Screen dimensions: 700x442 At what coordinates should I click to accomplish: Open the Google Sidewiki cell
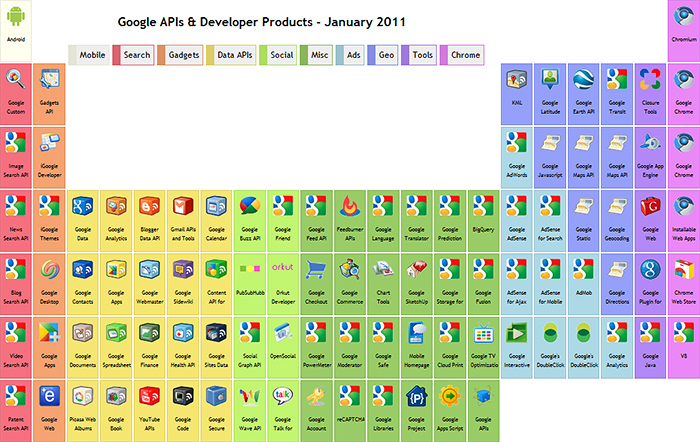coord(183,284)
